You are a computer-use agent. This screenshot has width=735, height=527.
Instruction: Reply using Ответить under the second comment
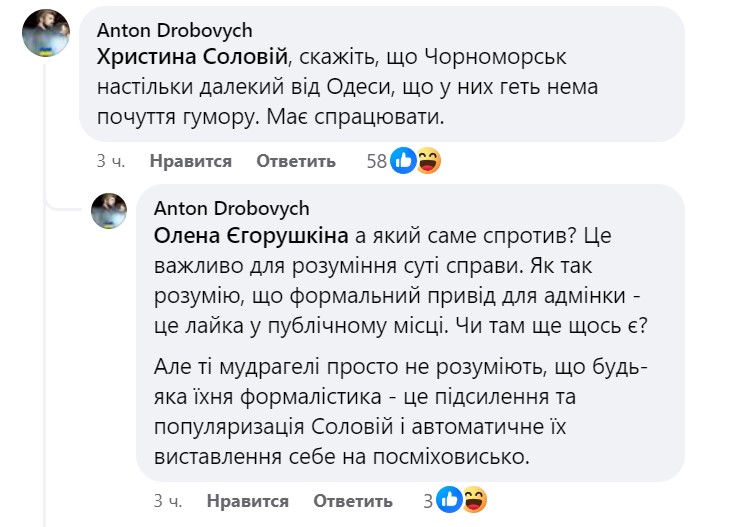point(352,501)
